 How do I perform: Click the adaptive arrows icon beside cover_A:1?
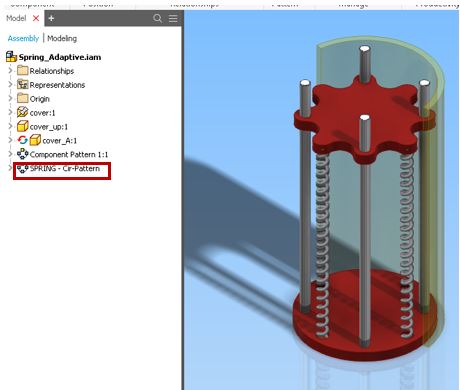pos(22,140)
